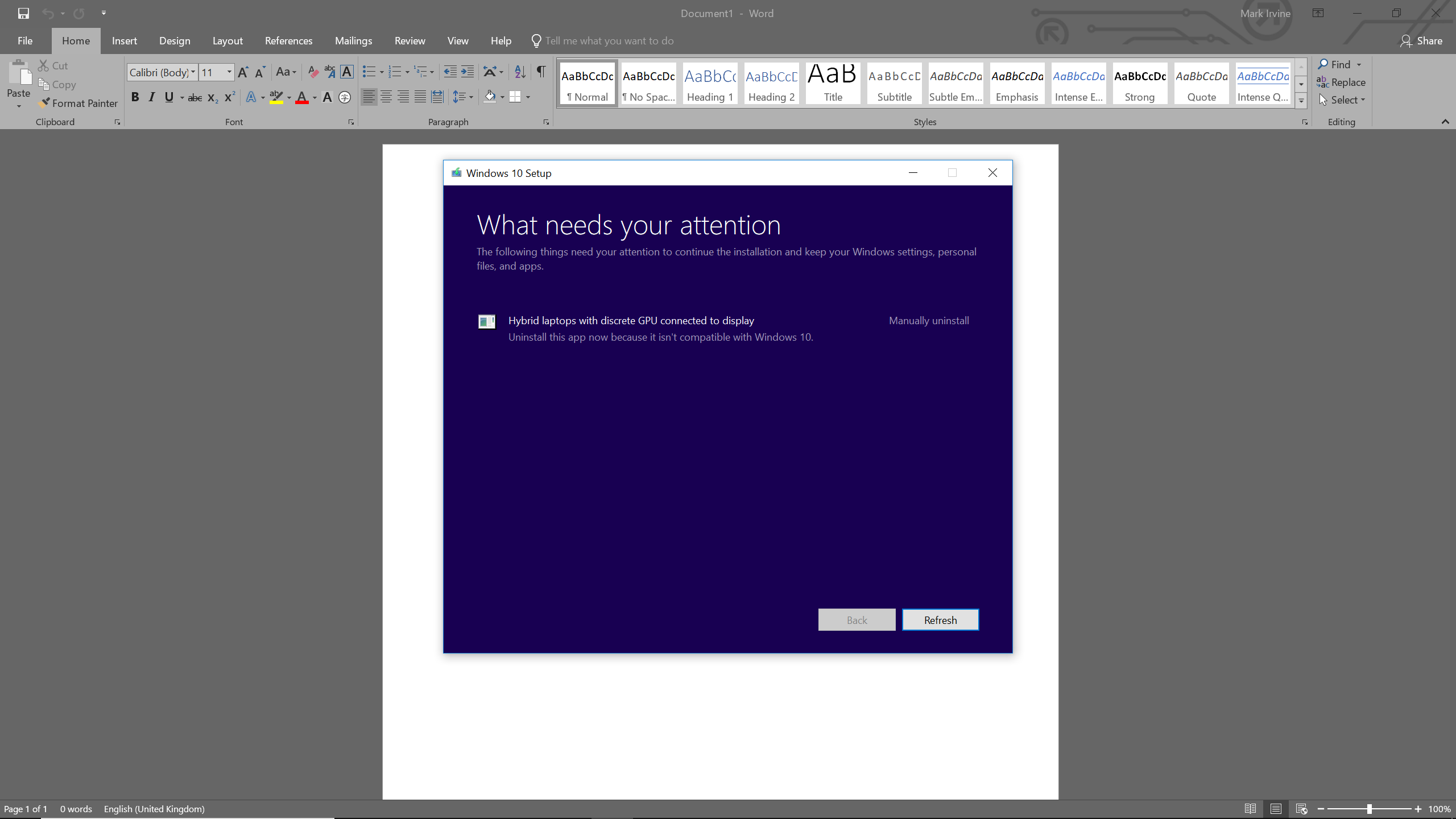Toggle Italic formatting
Viewport: 1456px width, 819px height.
(152, 97)
